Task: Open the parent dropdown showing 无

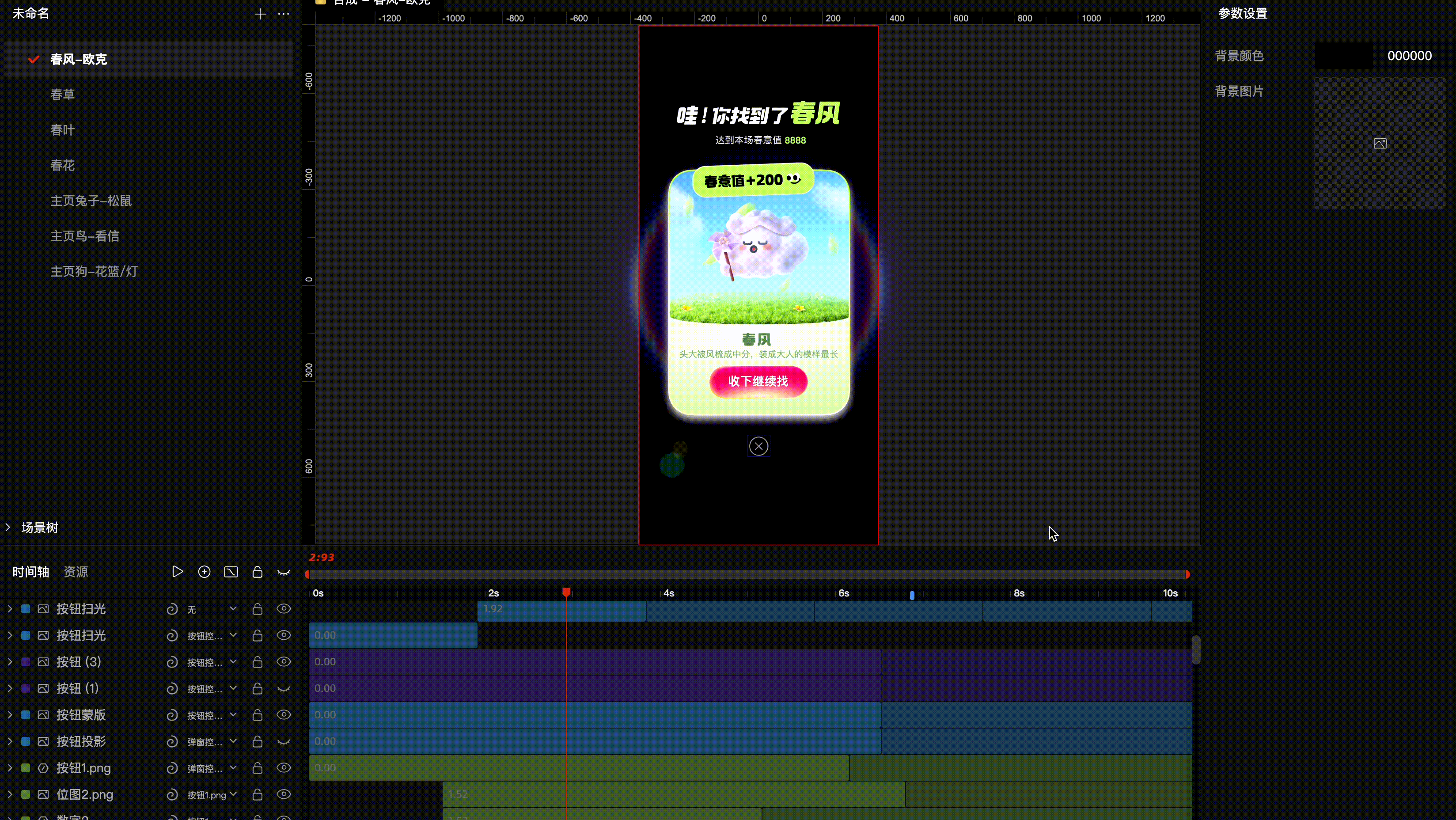Action: click(x=212, y=609)
